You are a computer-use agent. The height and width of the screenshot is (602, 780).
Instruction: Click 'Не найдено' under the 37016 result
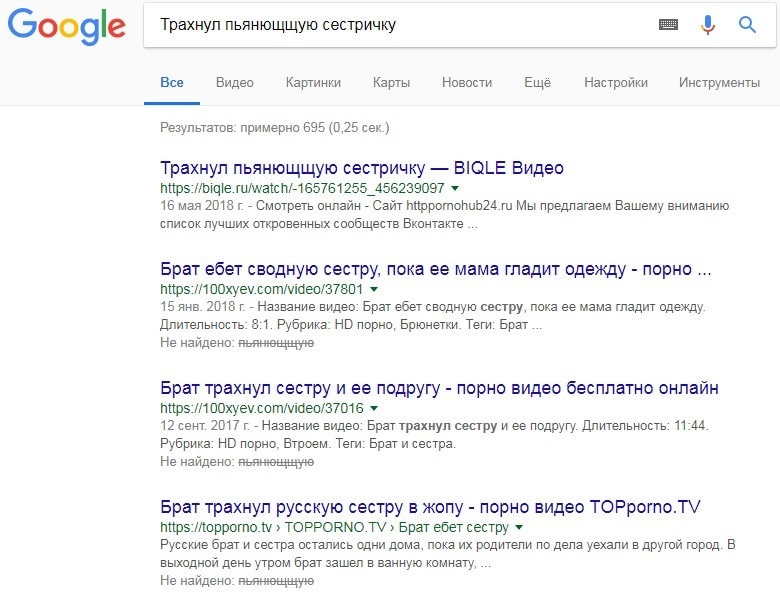(x=237, y=462)
